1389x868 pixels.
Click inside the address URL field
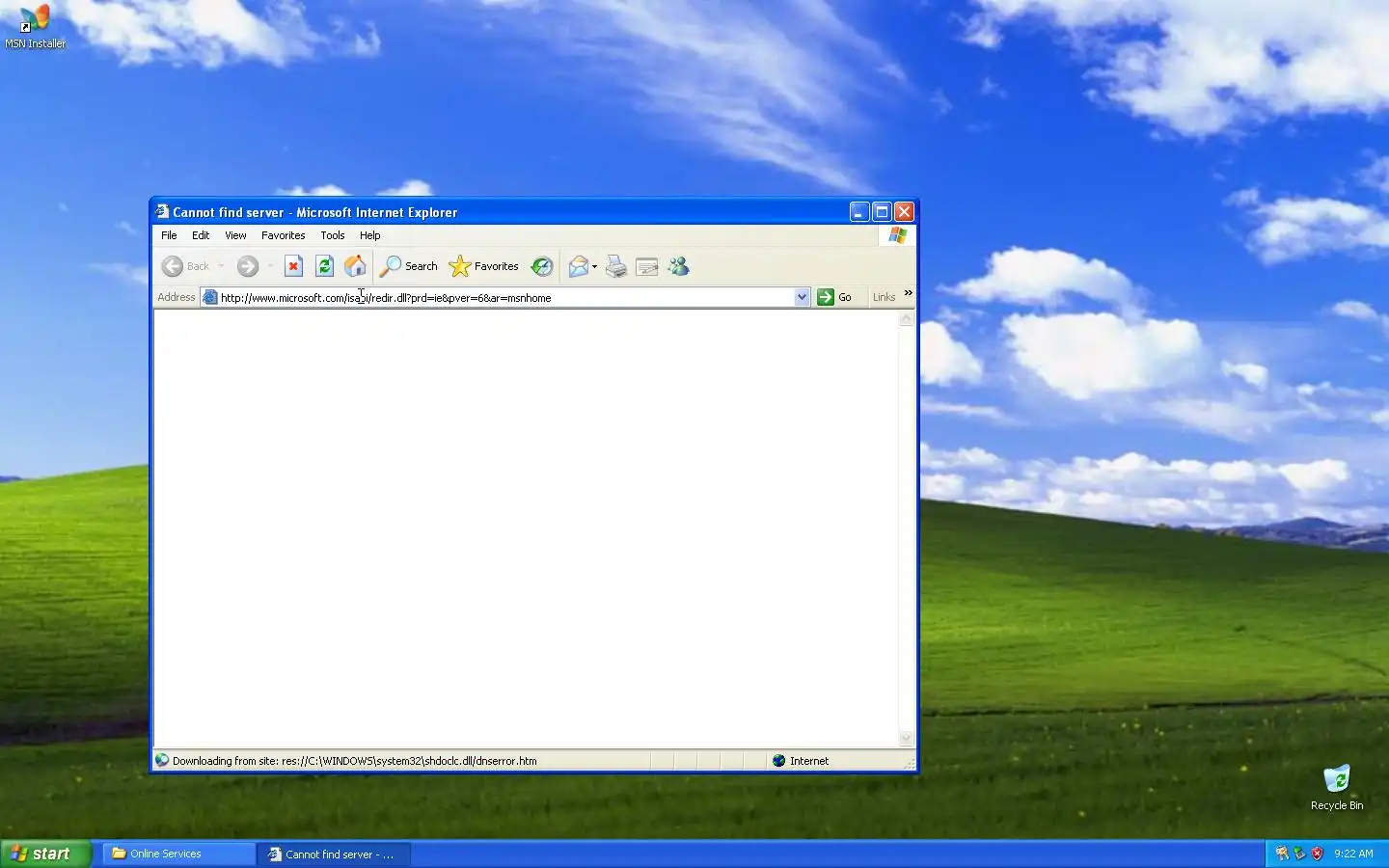coord(505,297)
